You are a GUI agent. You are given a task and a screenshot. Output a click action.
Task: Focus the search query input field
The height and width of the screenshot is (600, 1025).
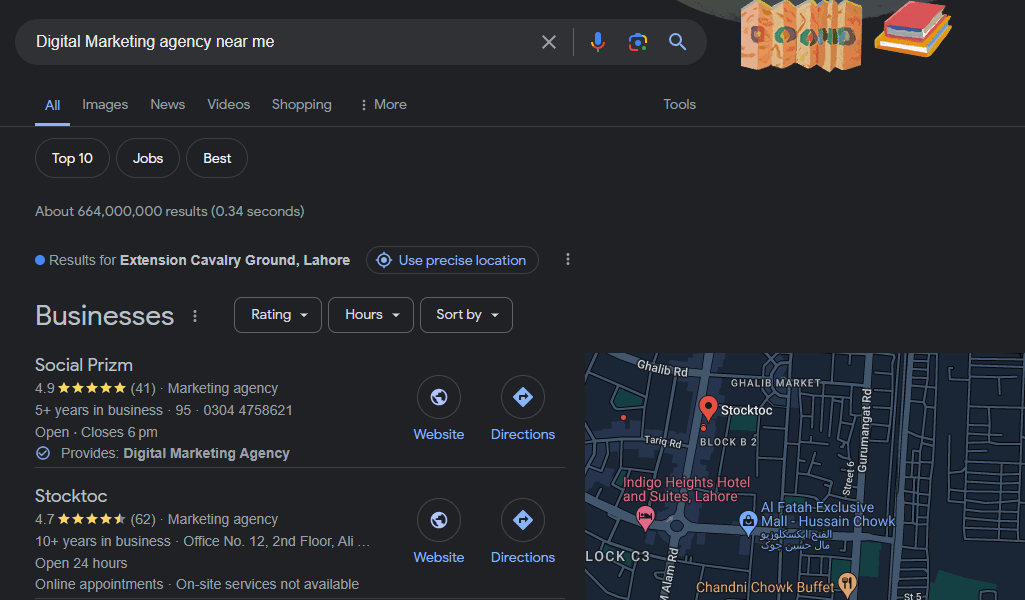point(281,42)
